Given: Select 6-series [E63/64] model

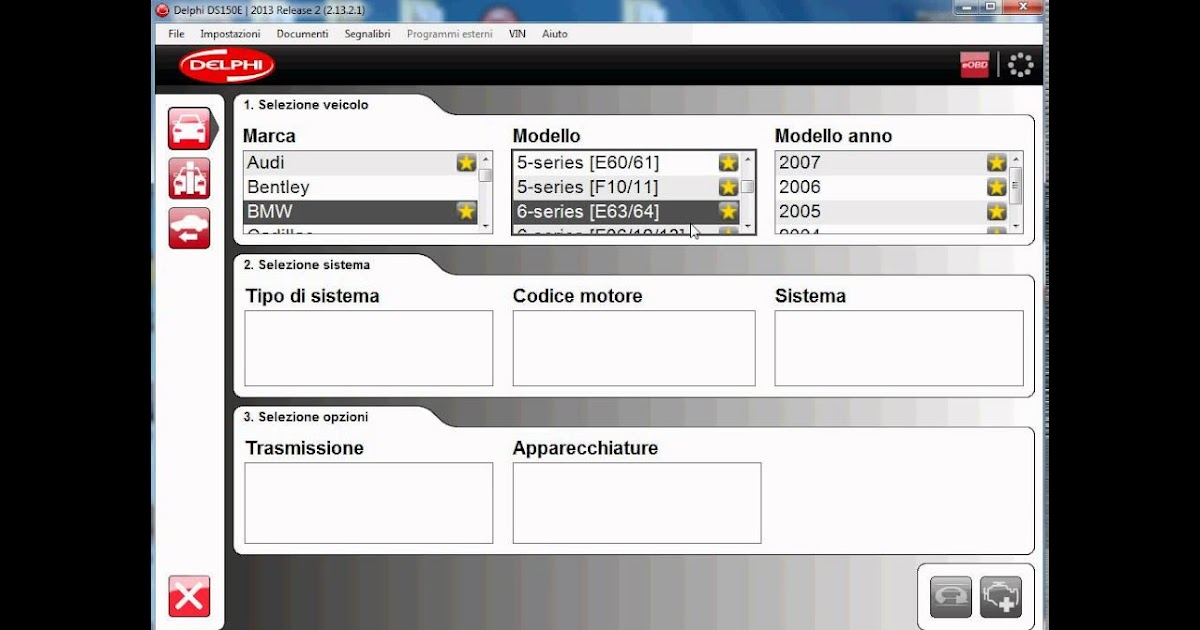Looking at the screenshot, I should (626, 211).
